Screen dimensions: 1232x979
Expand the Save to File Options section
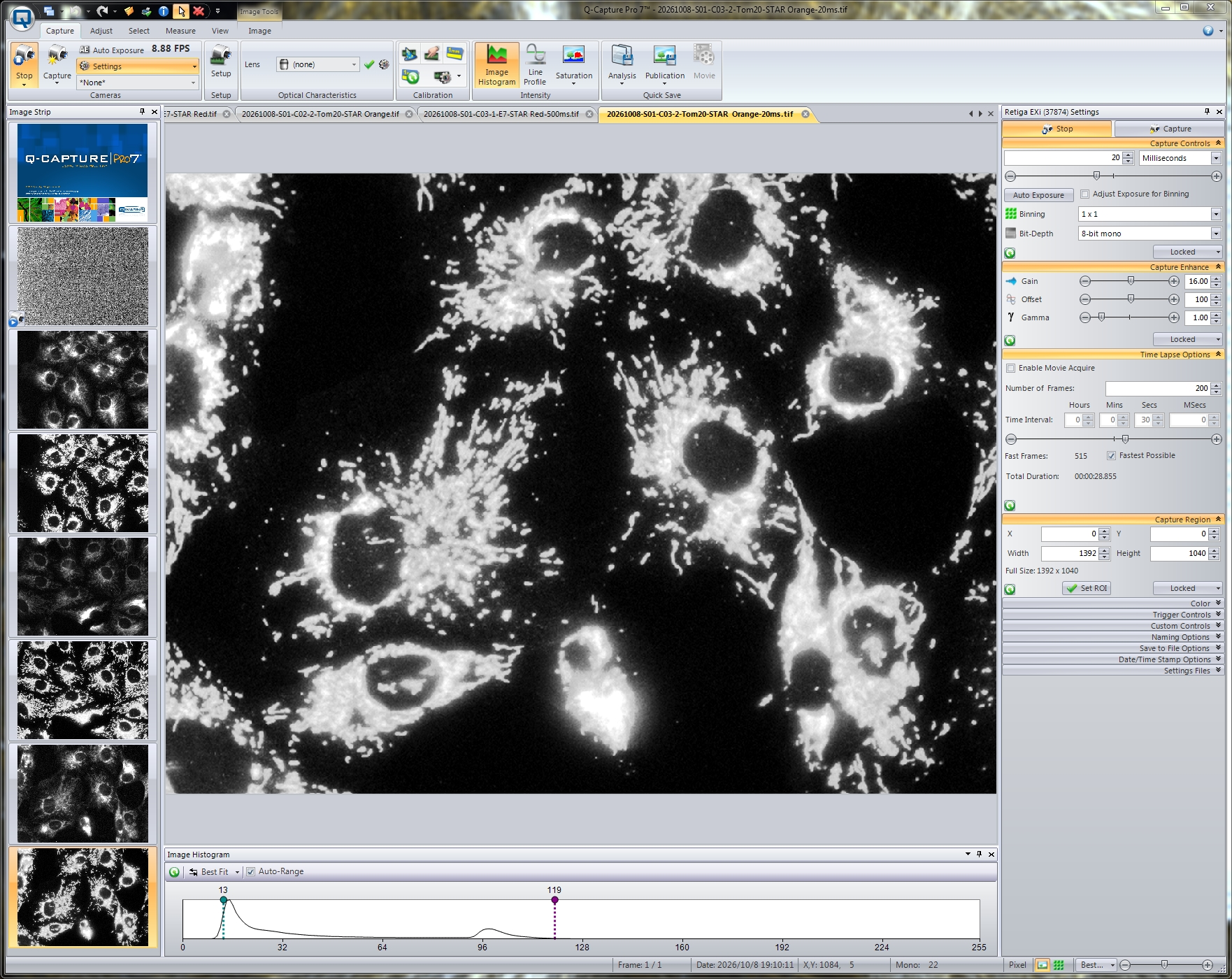[x=1112, y=648]
